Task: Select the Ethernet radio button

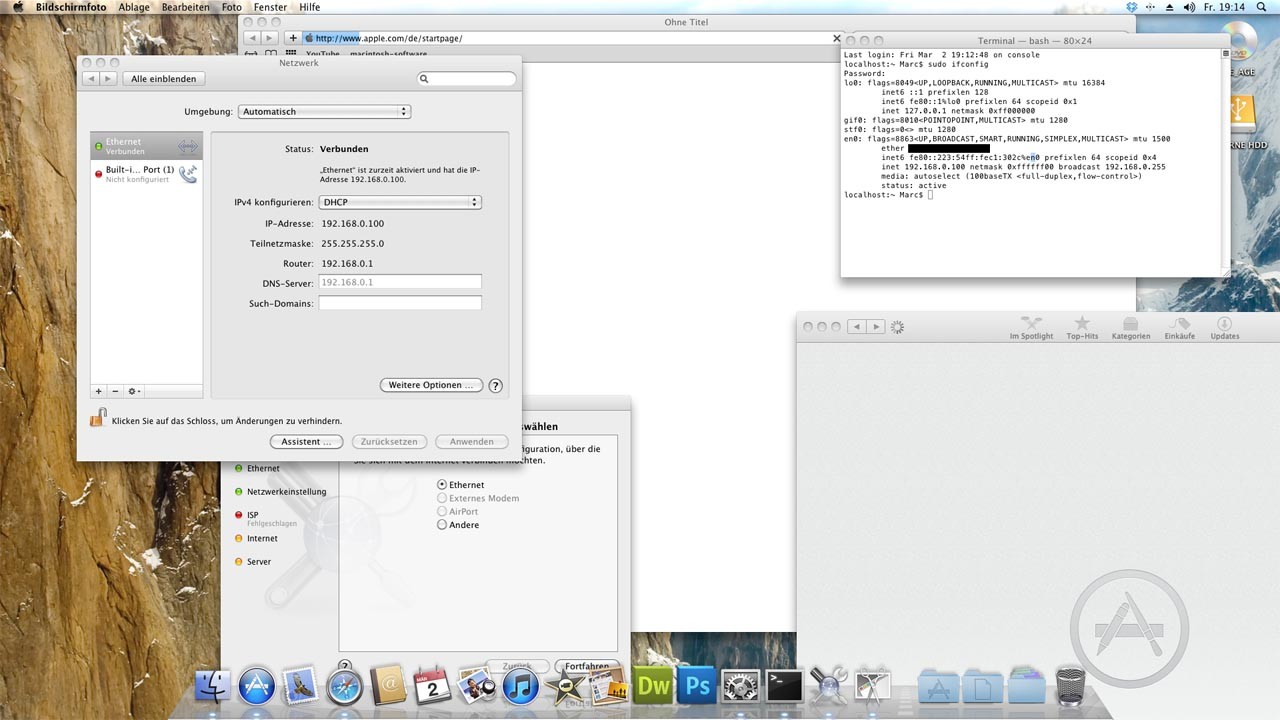Action: (x=442, y=485)
